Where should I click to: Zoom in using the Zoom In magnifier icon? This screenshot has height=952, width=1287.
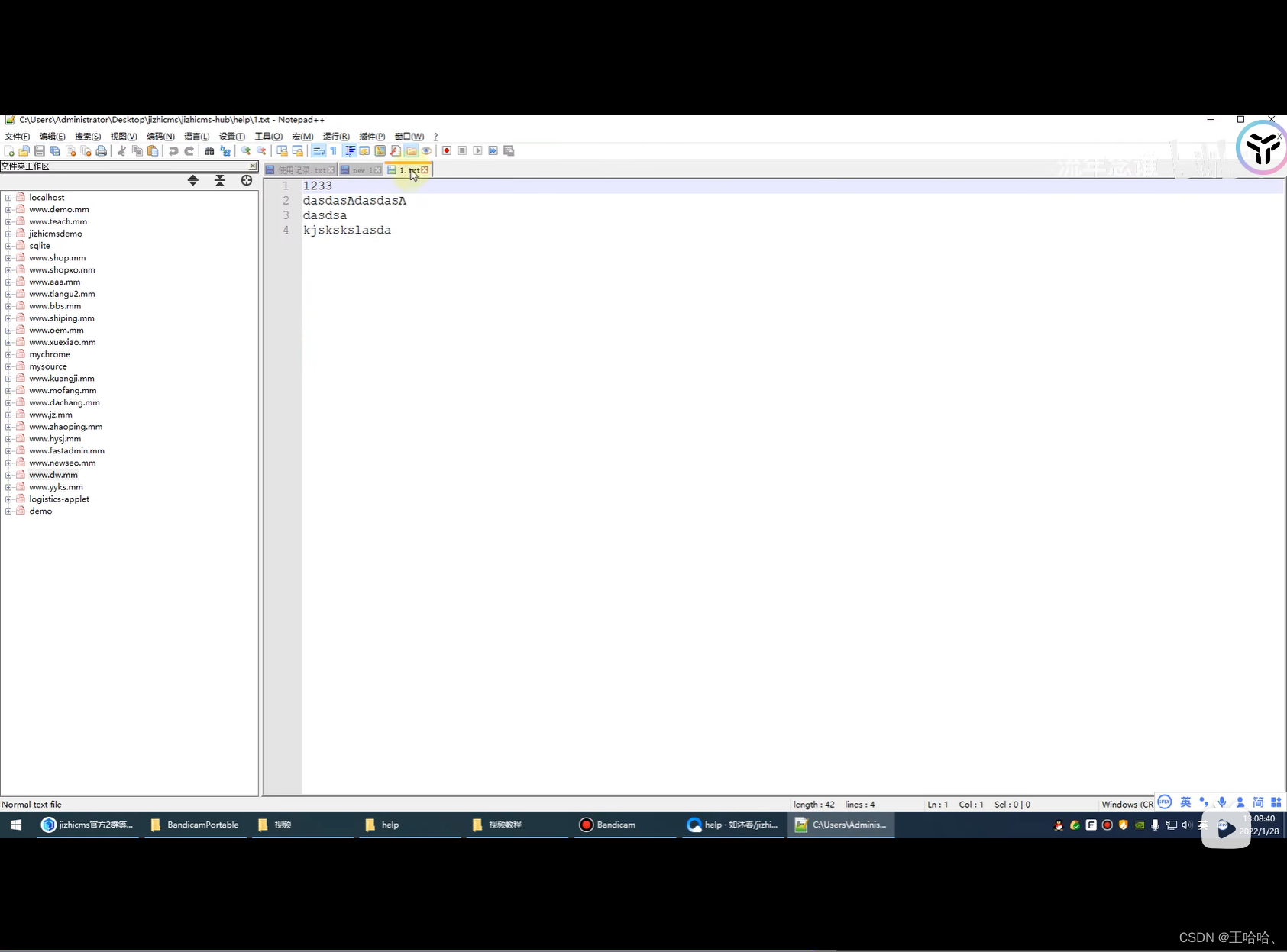coord(245,150)
